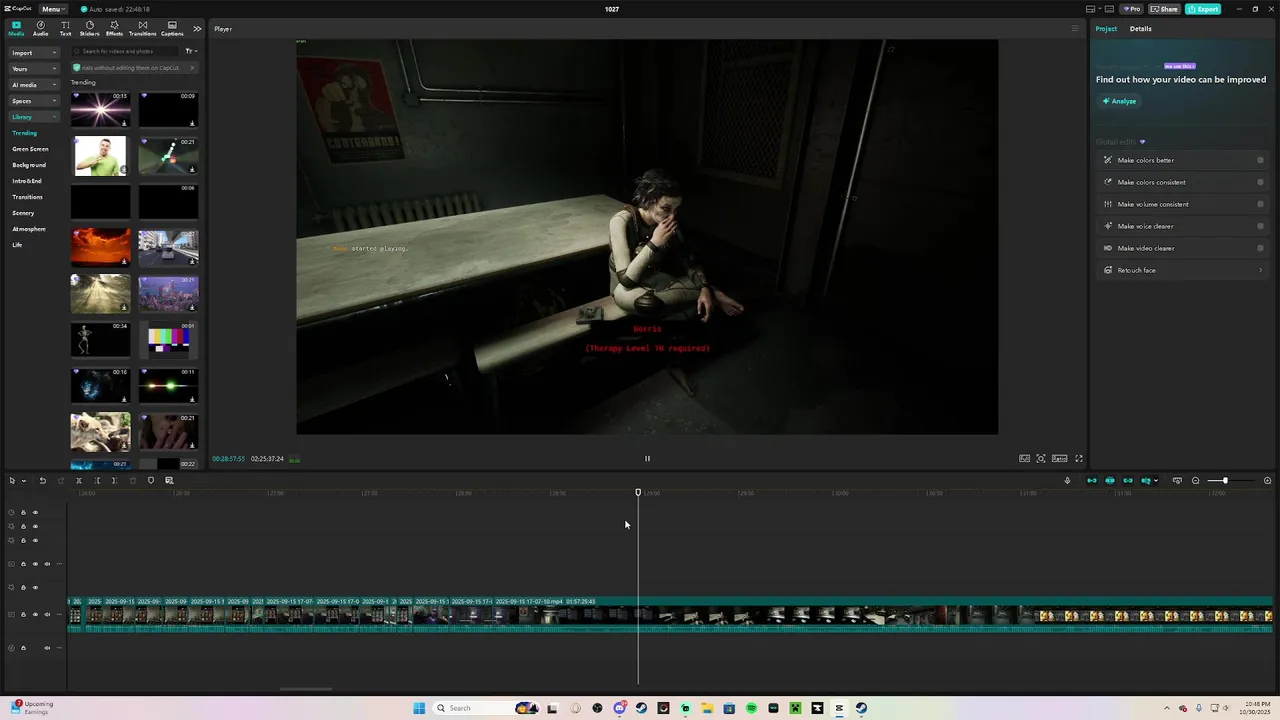Select the Split tool icon
Viewport: 1280px width, 720px height.
pos(79,481)
